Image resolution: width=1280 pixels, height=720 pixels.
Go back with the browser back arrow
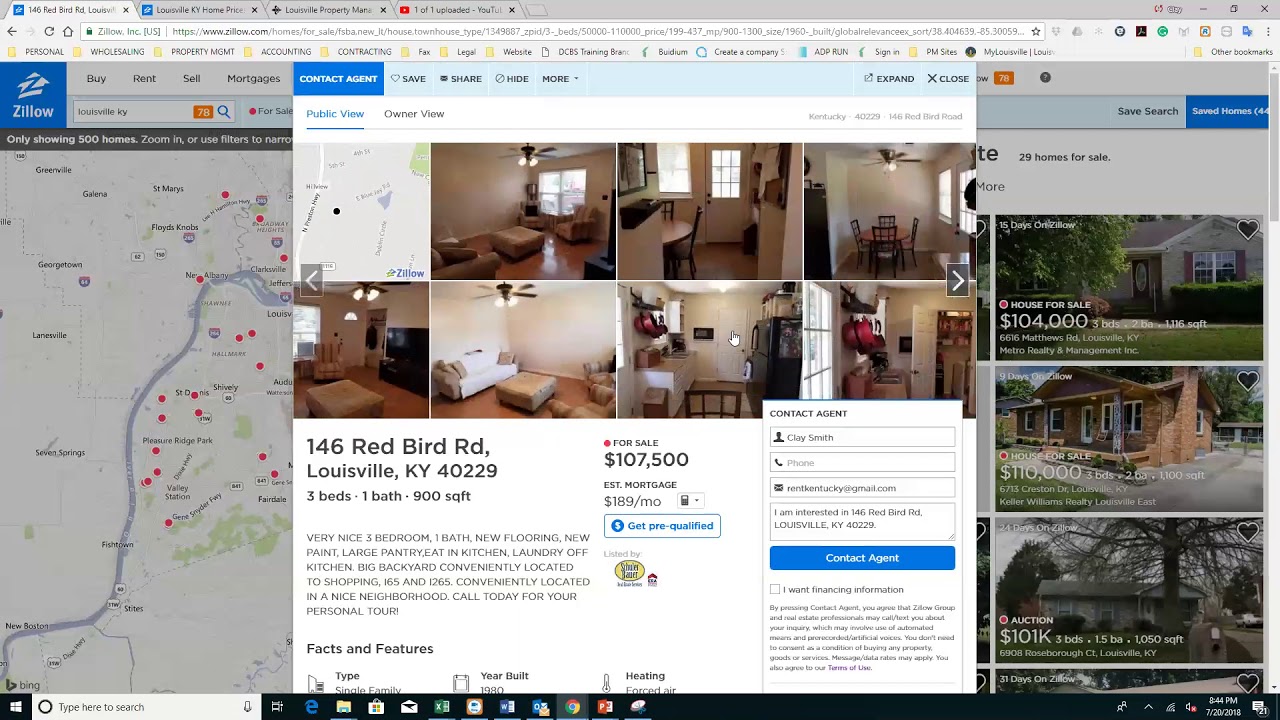[x=12, y=31]
